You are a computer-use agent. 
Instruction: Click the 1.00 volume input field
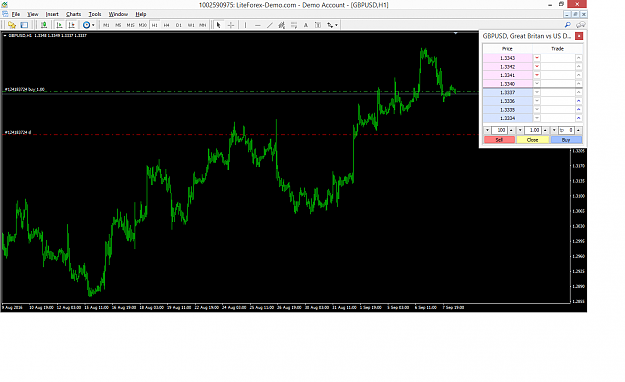(533, 130)
